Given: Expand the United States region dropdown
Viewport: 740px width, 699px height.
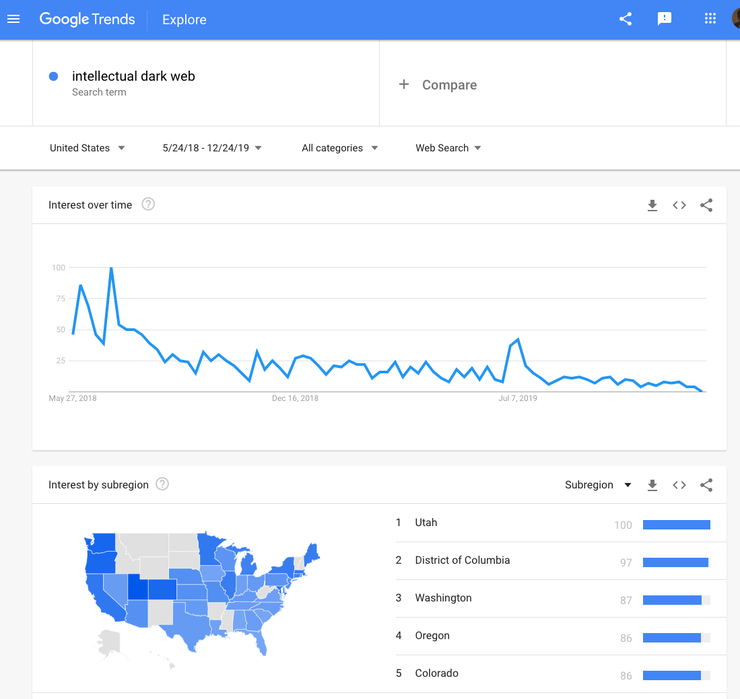Looking at the screenshot, I should [87, 148].
